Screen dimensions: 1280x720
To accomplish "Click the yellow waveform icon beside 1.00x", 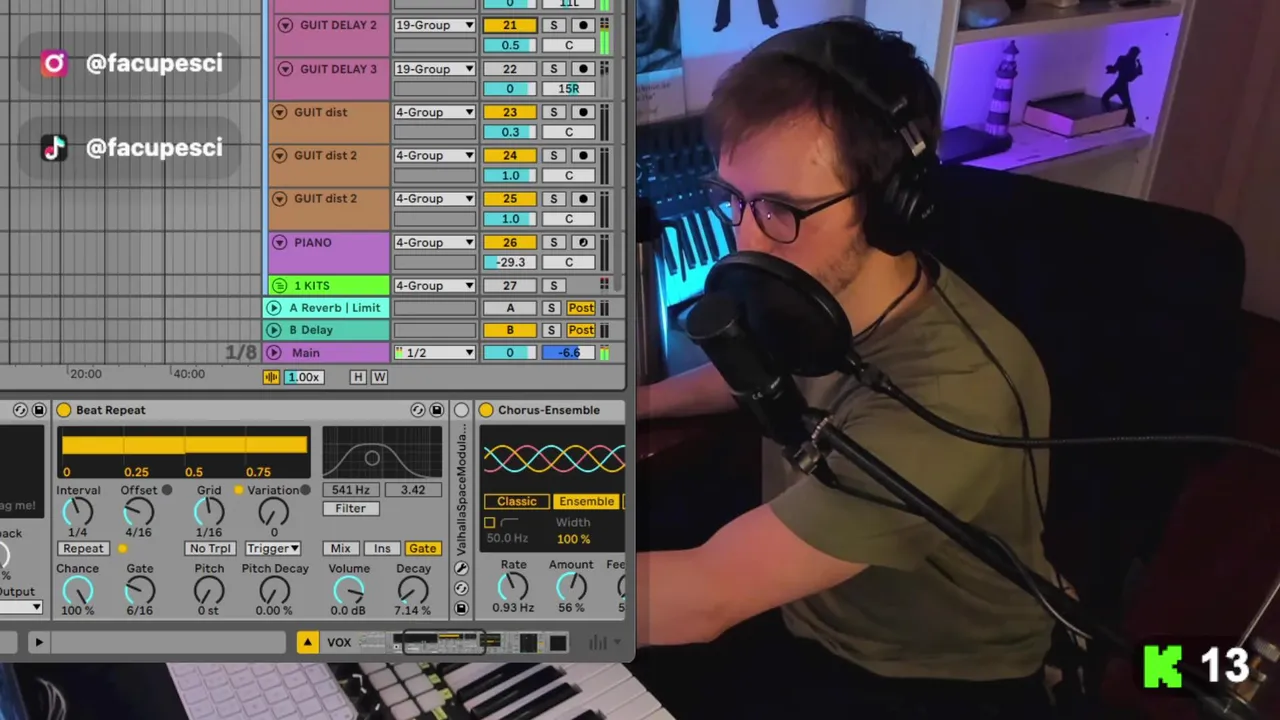I will click(x=271, y=377).
